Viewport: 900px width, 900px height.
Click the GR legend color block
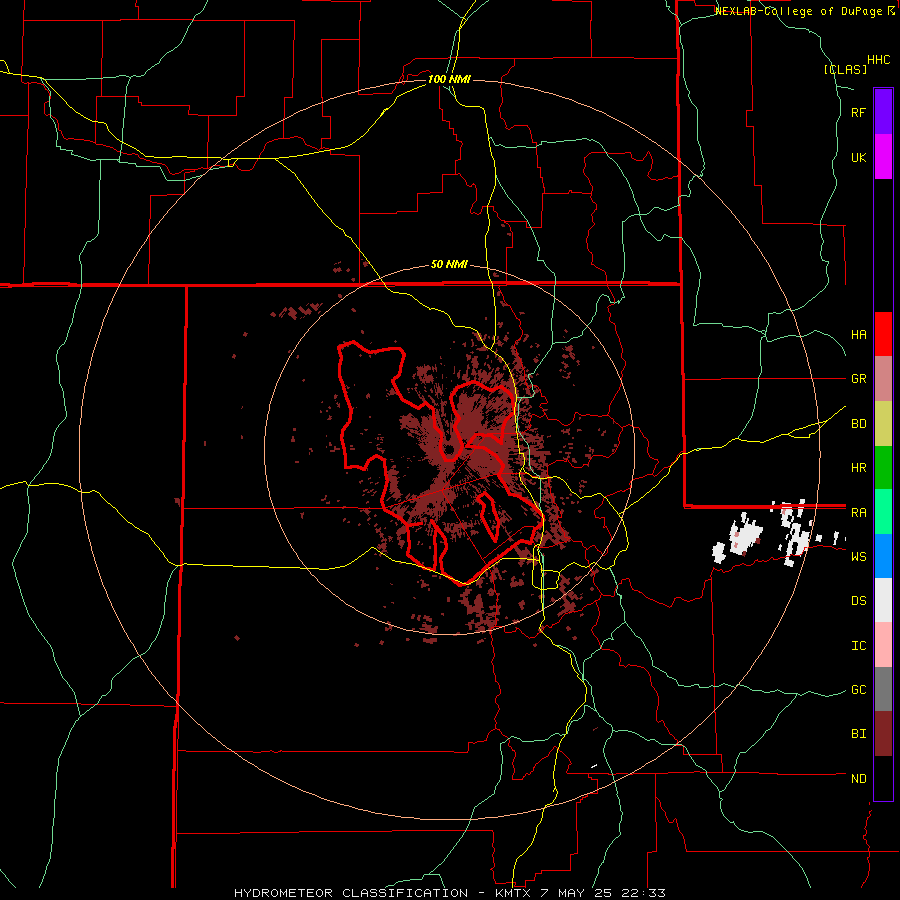point(883,378)
